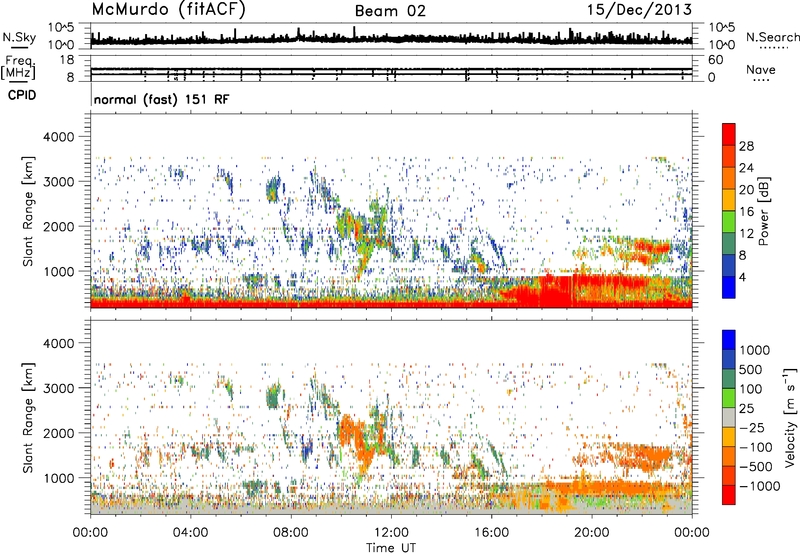Click the 2000 tick on the velocity panel
This screenshot has width=800, height=554.
[59, 434]
